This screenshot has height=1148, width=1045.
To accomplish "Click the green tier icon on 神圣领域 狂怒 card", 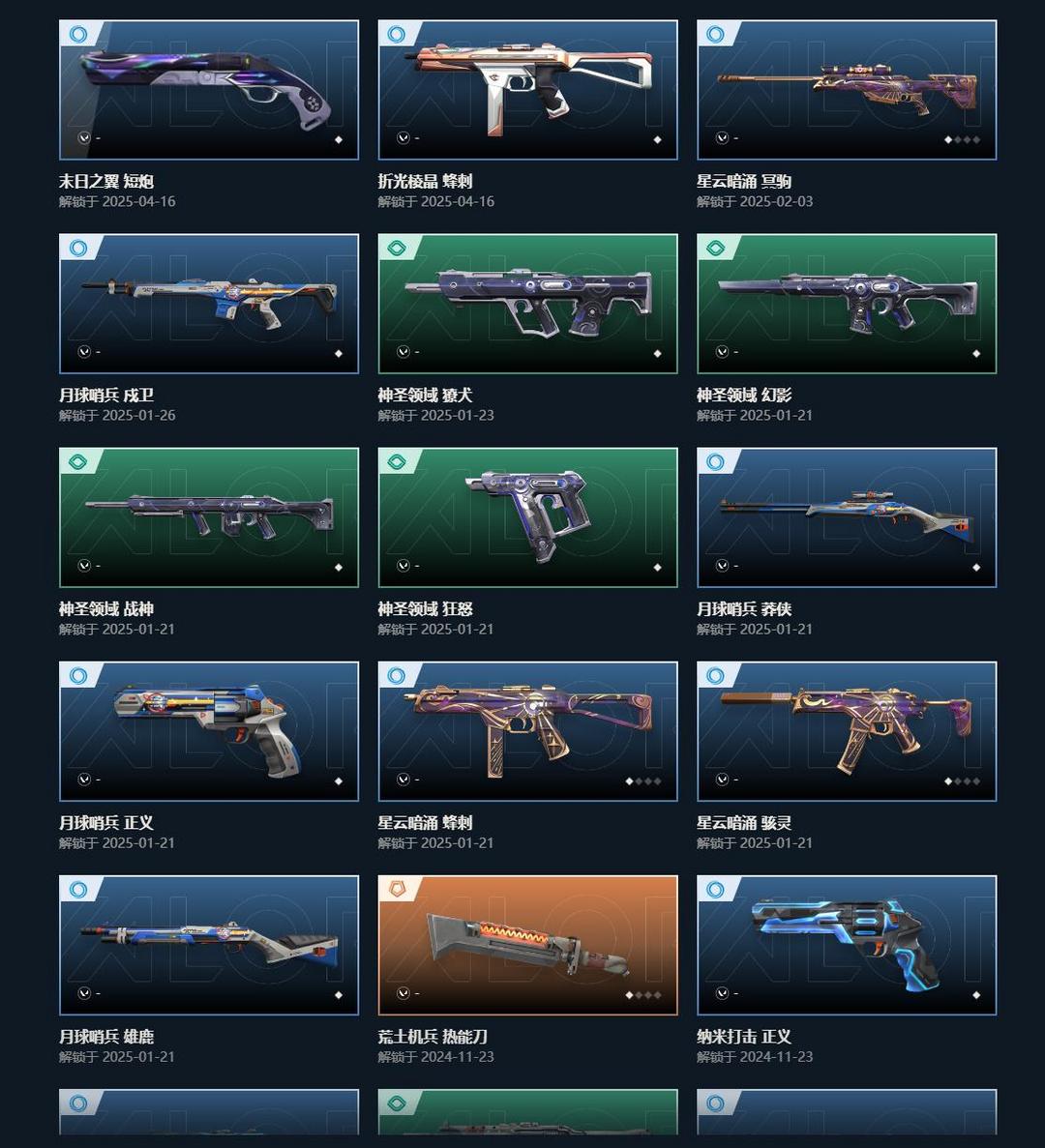I will 396,462.
